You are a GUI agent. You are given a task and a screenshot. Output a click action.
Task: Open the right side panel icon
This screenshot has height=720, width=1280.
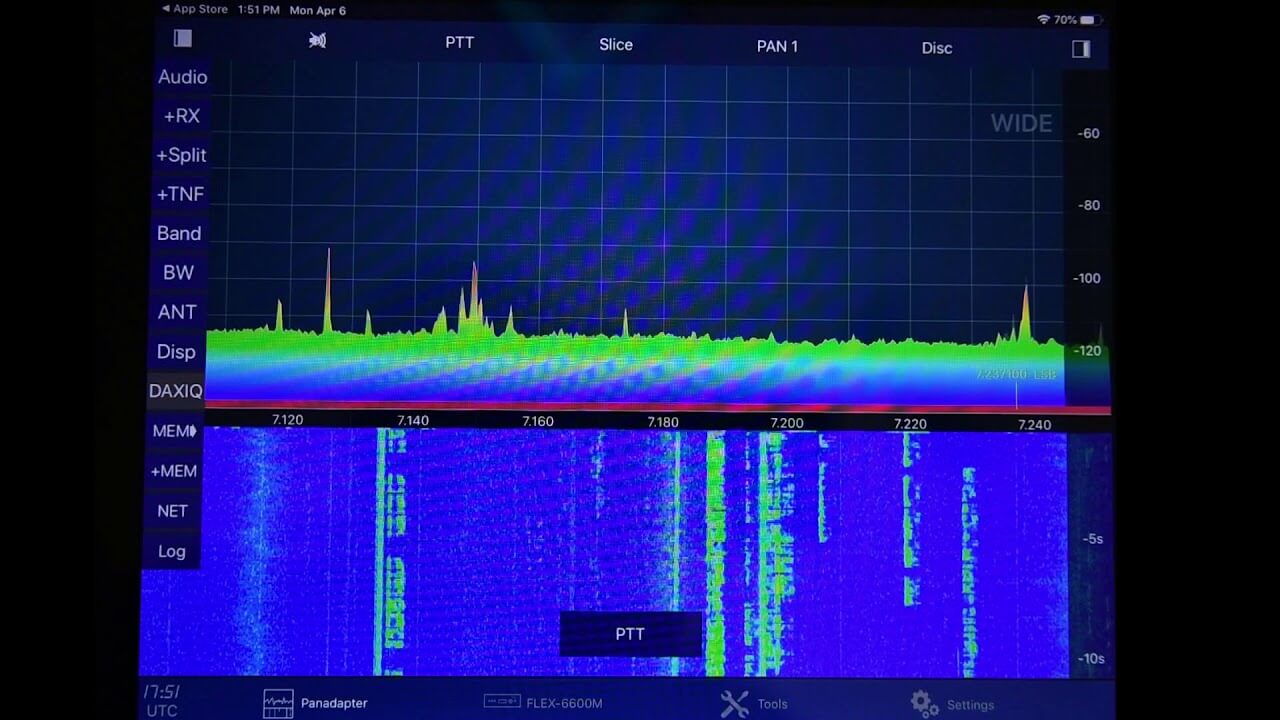click(1081, 46)
